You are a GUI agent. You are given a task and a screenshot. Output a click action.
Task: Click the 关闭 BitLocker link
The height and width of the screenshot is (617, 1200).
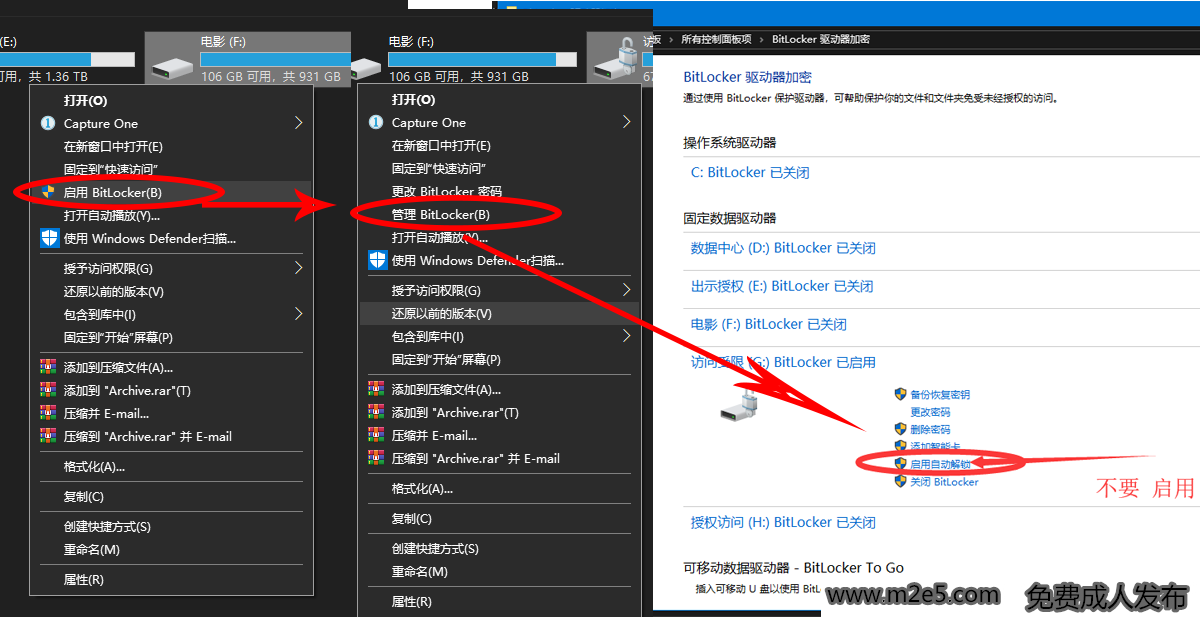coord(944,481)
